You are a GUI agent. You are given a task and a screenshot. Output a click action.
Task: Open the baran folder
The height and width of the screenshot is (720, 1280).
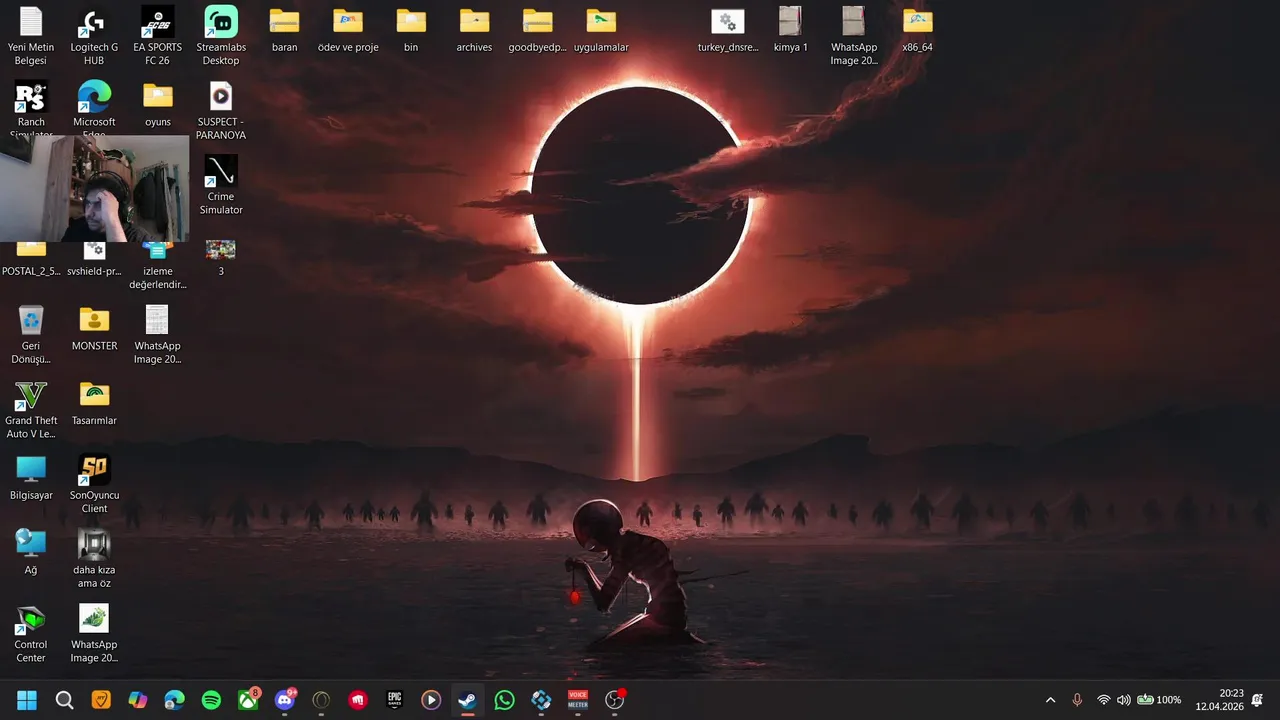tap(284, 30)
